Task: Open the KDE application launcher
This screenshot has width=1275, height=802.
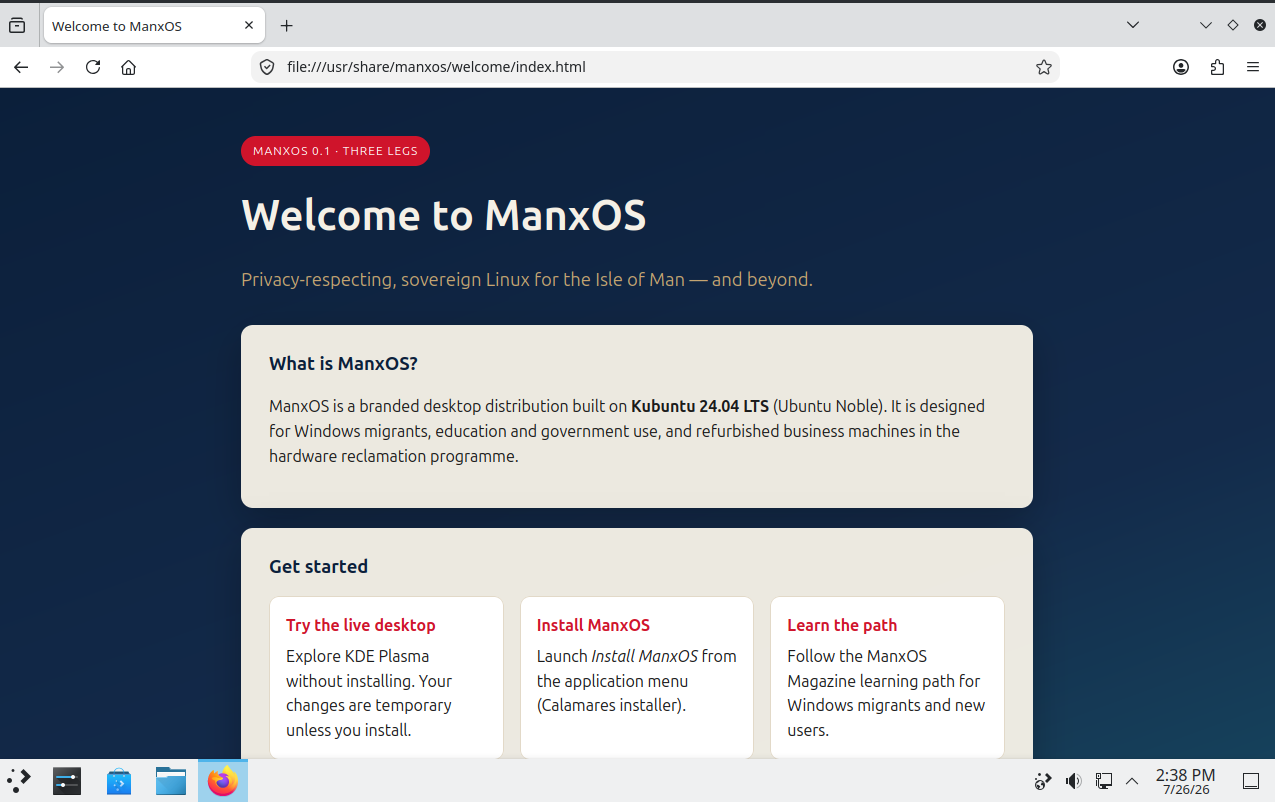Action: tap(19, 781)
